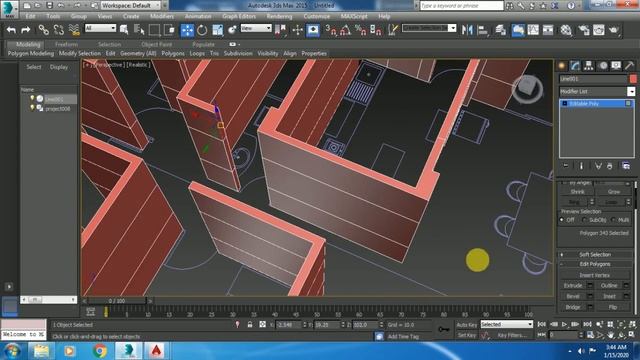Click the time slider 0 / 100 handle

click(117, 301)
